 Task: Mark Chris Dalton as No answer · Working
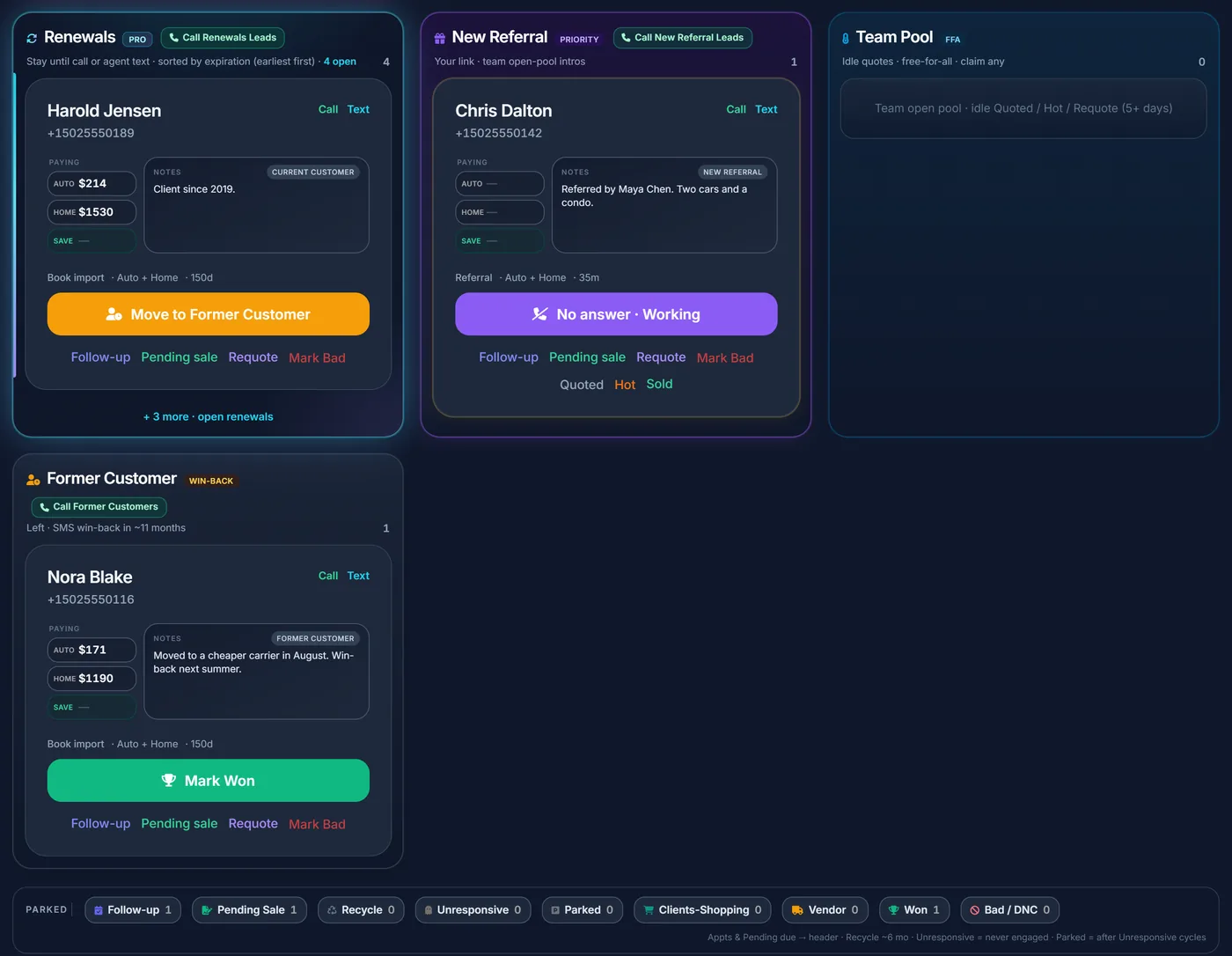coord(616,314)
